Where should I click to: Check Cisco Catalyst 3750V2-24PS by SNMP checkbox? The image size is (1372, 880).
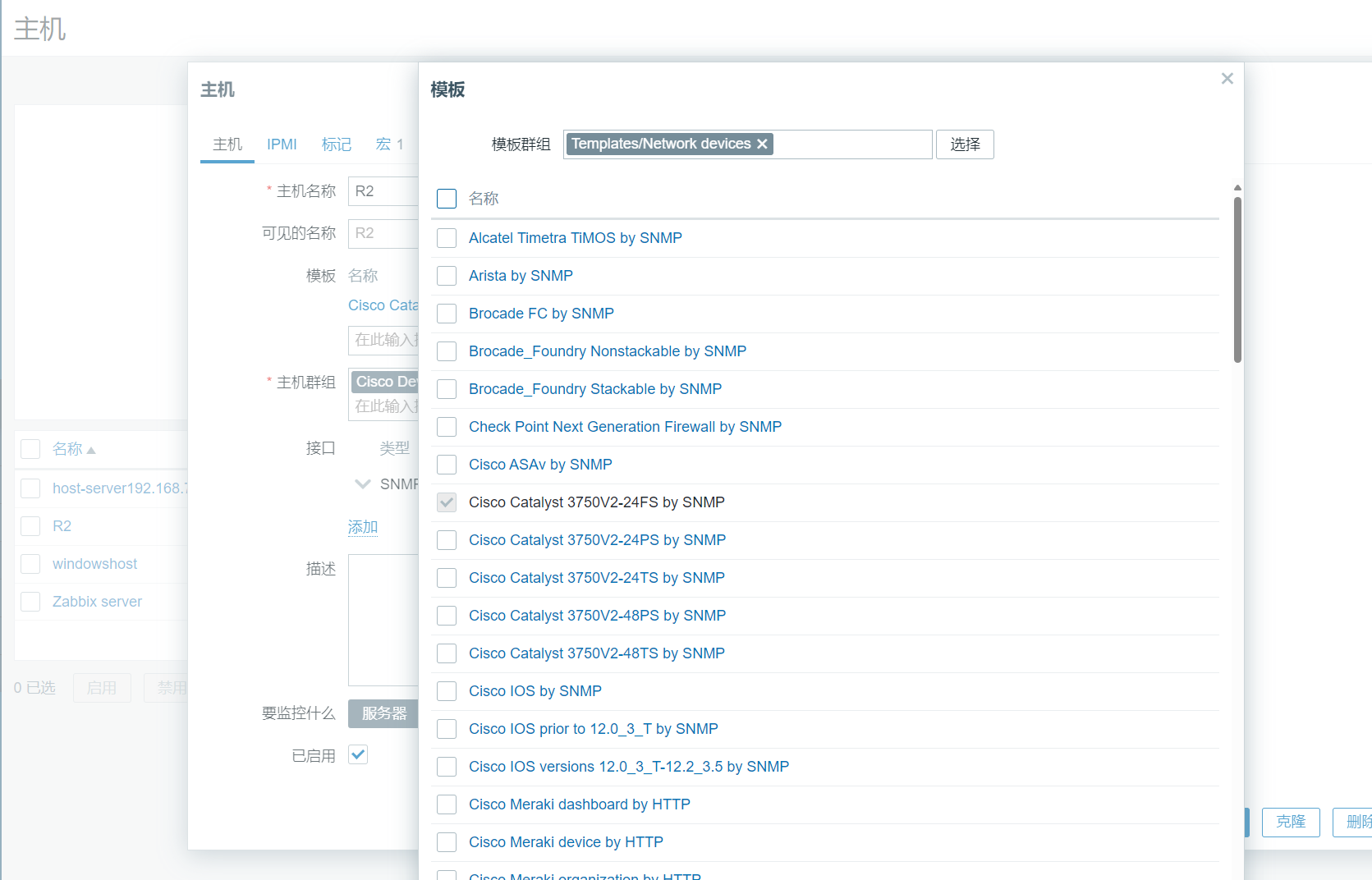coord(447,540)
